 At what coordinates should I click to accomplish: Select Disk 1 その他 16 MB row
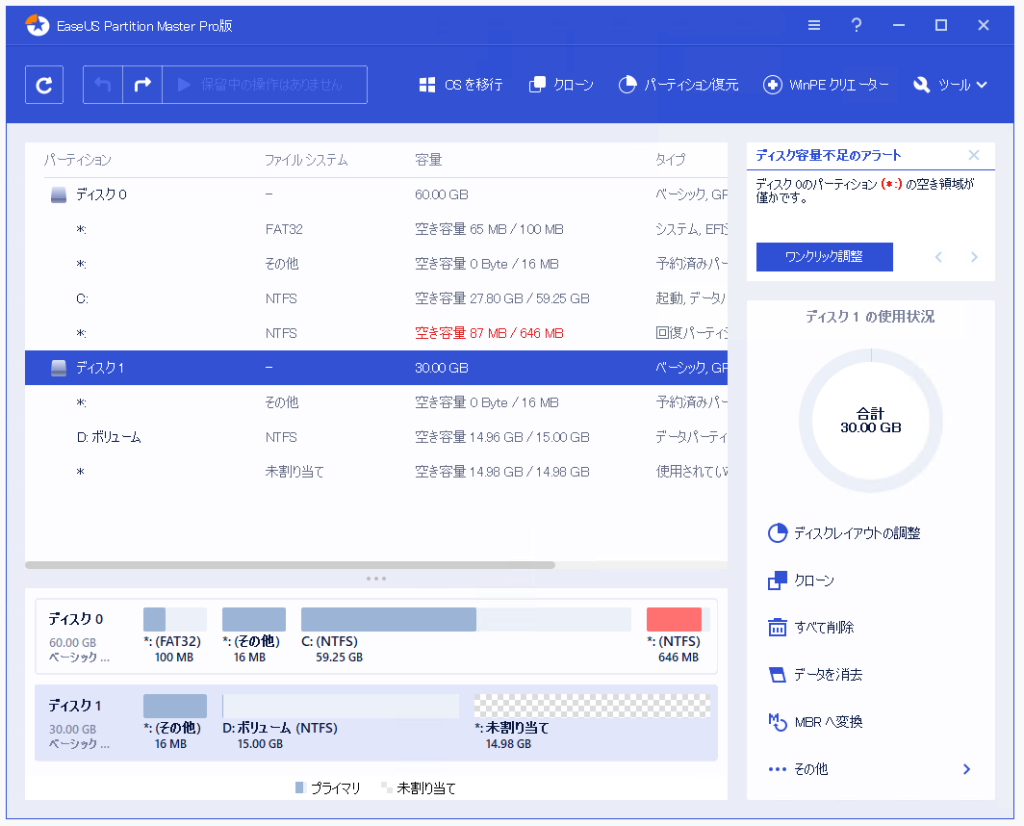click(x=376, y=402)
